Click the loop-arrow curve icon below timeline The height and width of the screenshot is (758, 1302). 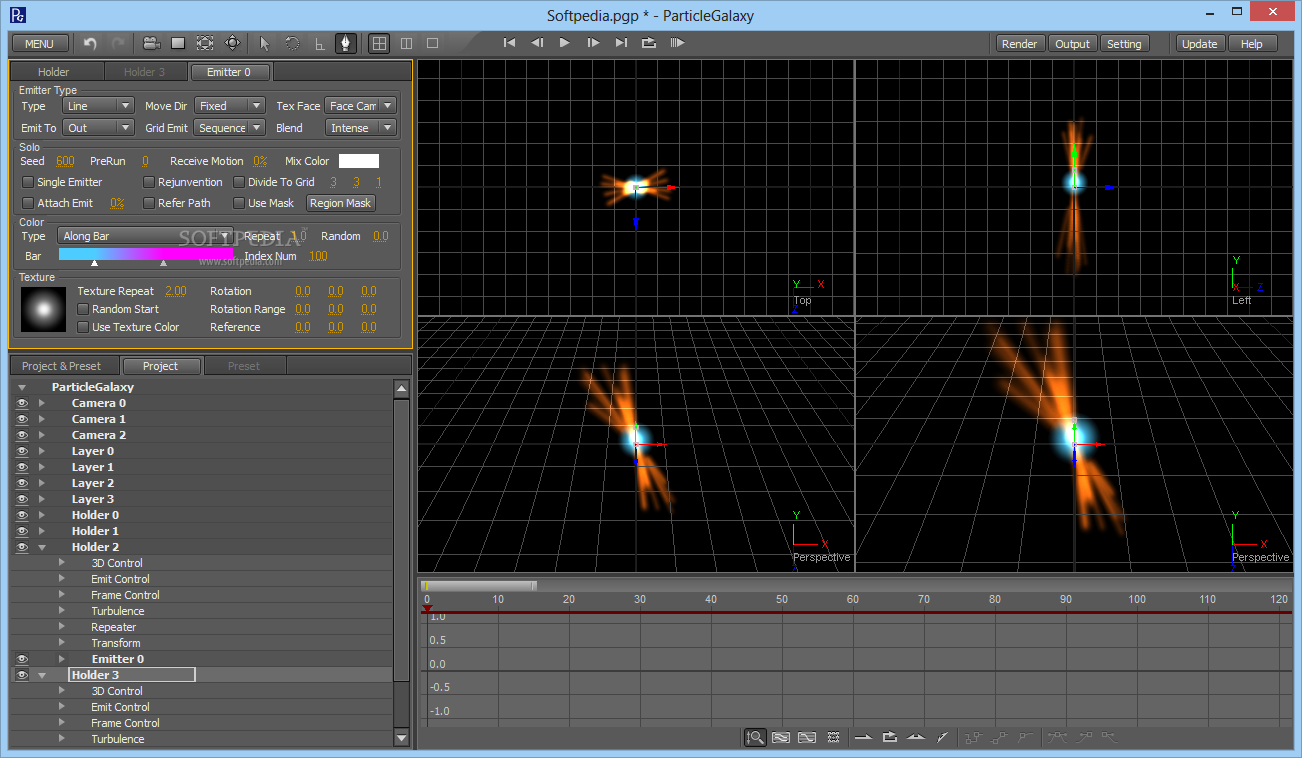tap(889, 738)
